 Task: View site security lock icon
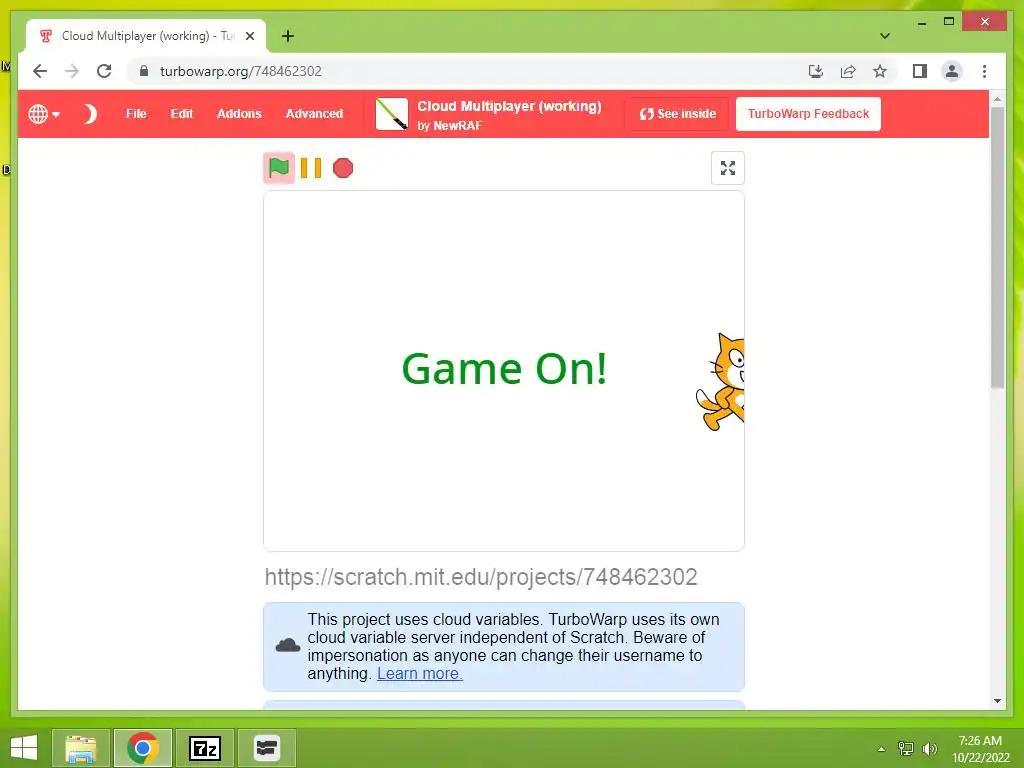(x=144, y=71)
